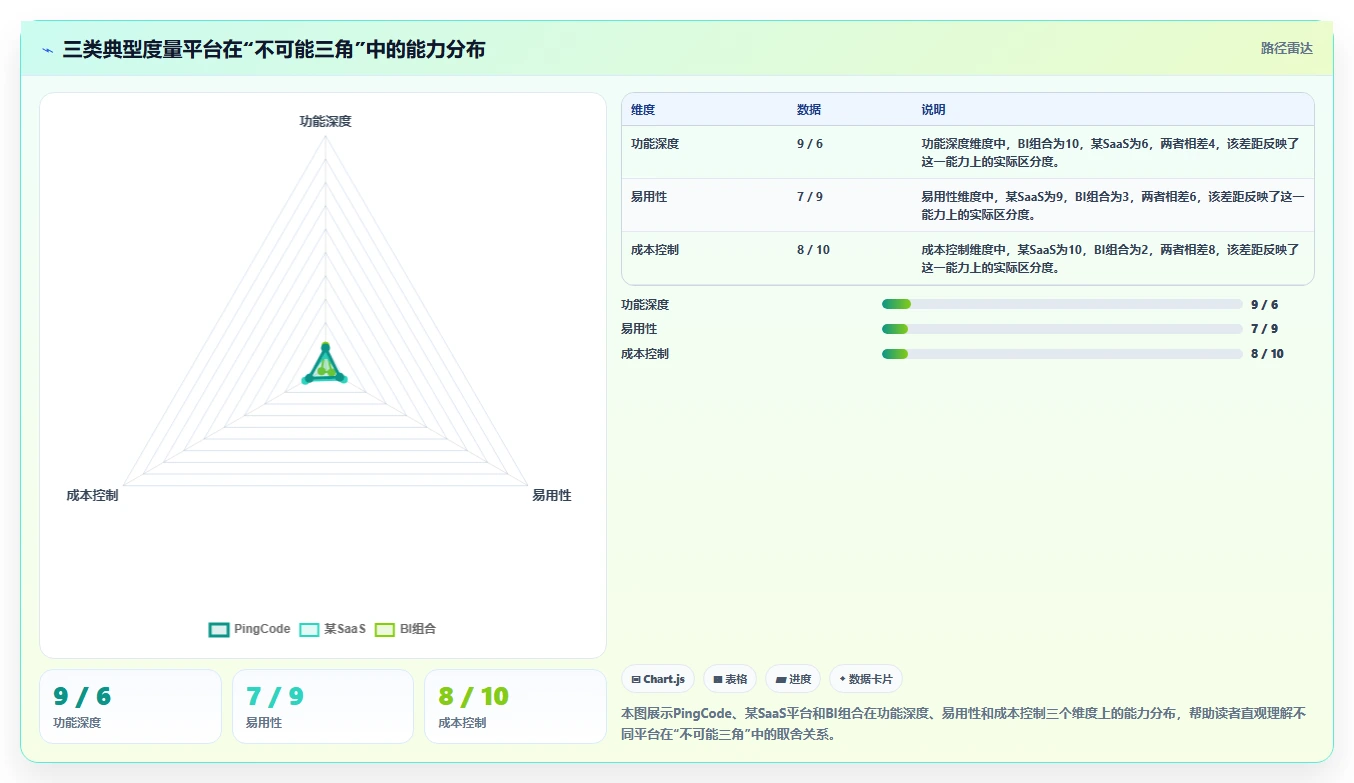The image size is (1354, 783).
Task: Click the description starting 功能深度维度中
Action: [x=1110, y=152]
